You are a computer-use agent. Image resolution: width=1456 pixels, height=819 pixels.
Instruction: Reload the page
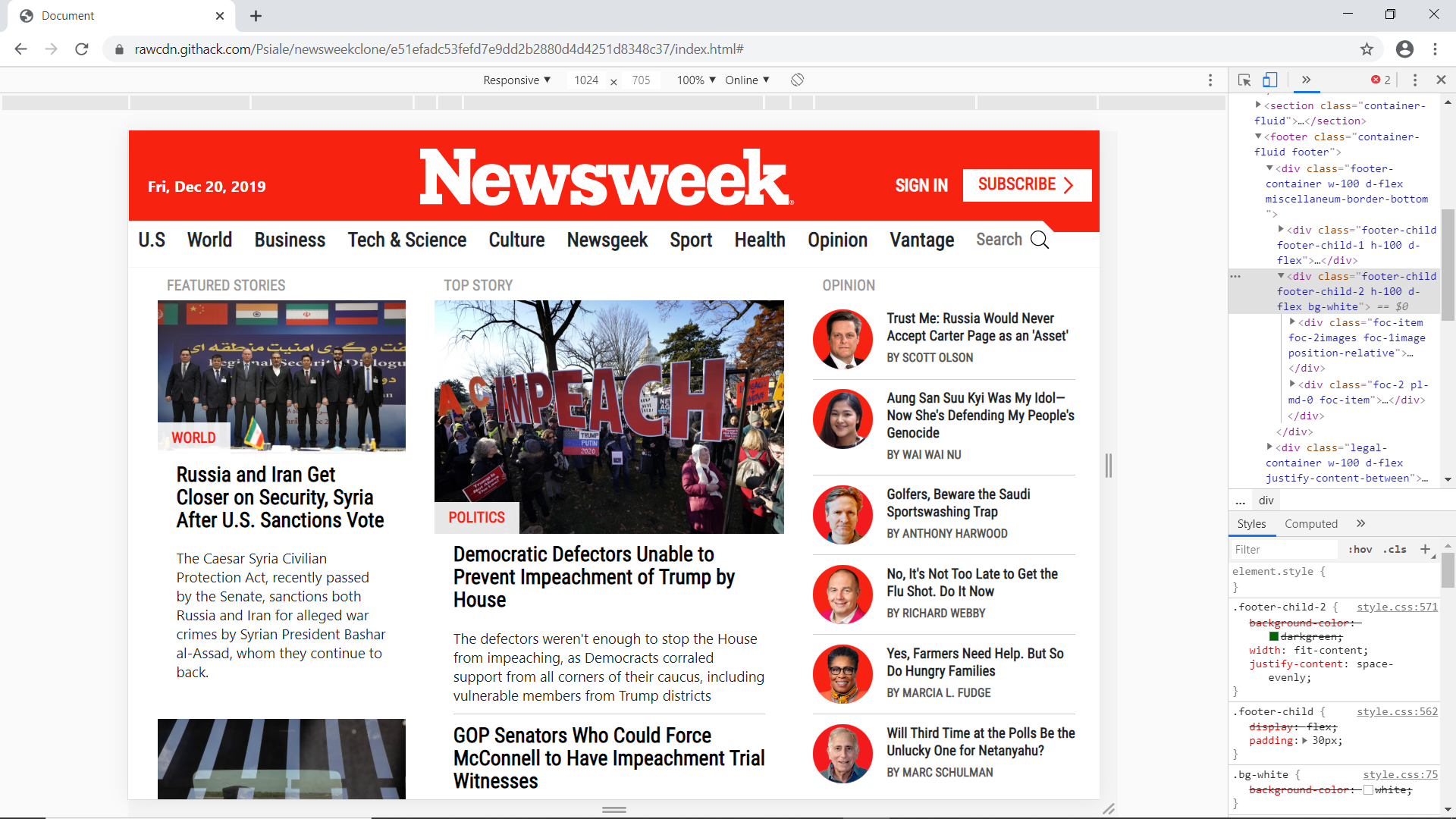pyautogui.click(x=82, y=49)
